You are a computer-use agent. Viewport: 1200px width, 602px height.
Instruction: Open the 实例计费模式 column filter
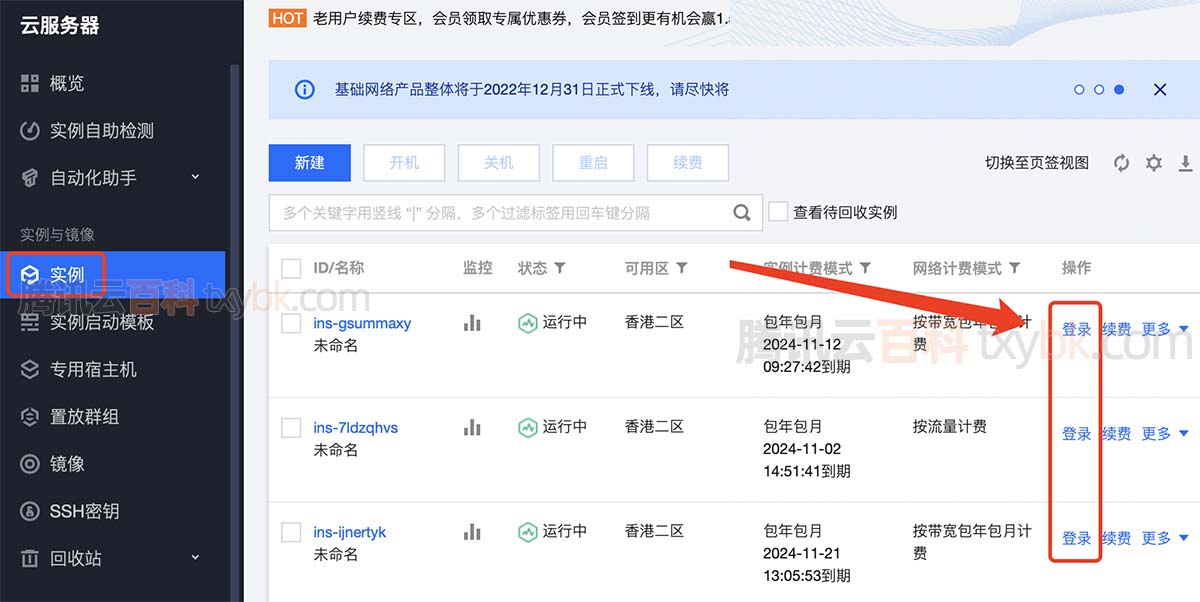click(x=866, y=268)
